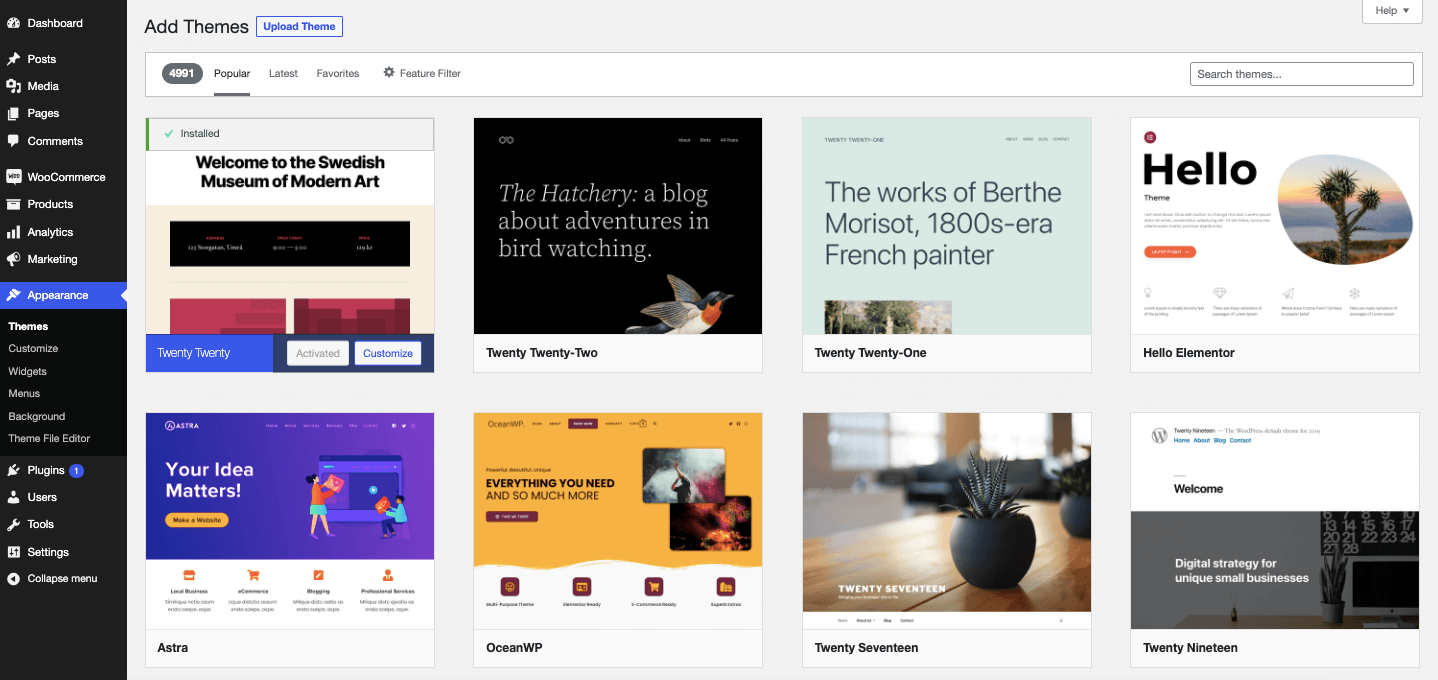Click the Posts pushpin icon
1438x680 pixels.
pyautogui.click(x=14, y=59)
